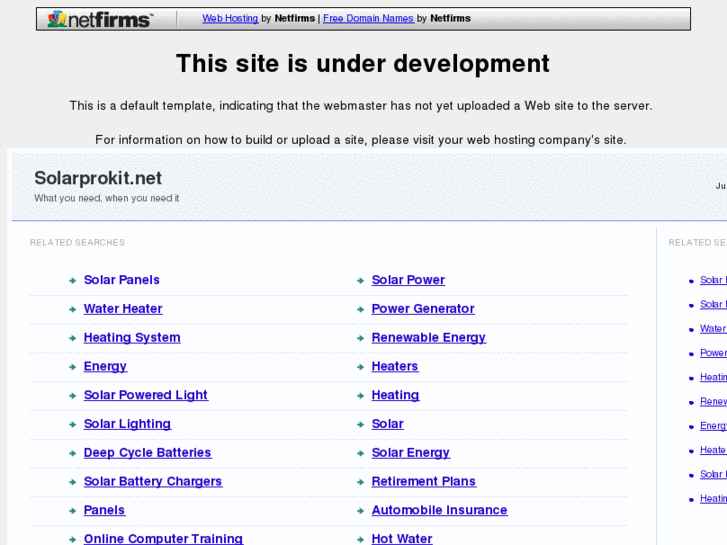Open the Online Computer Training link
Screen dimensions: 727x545
pos(163,539)
